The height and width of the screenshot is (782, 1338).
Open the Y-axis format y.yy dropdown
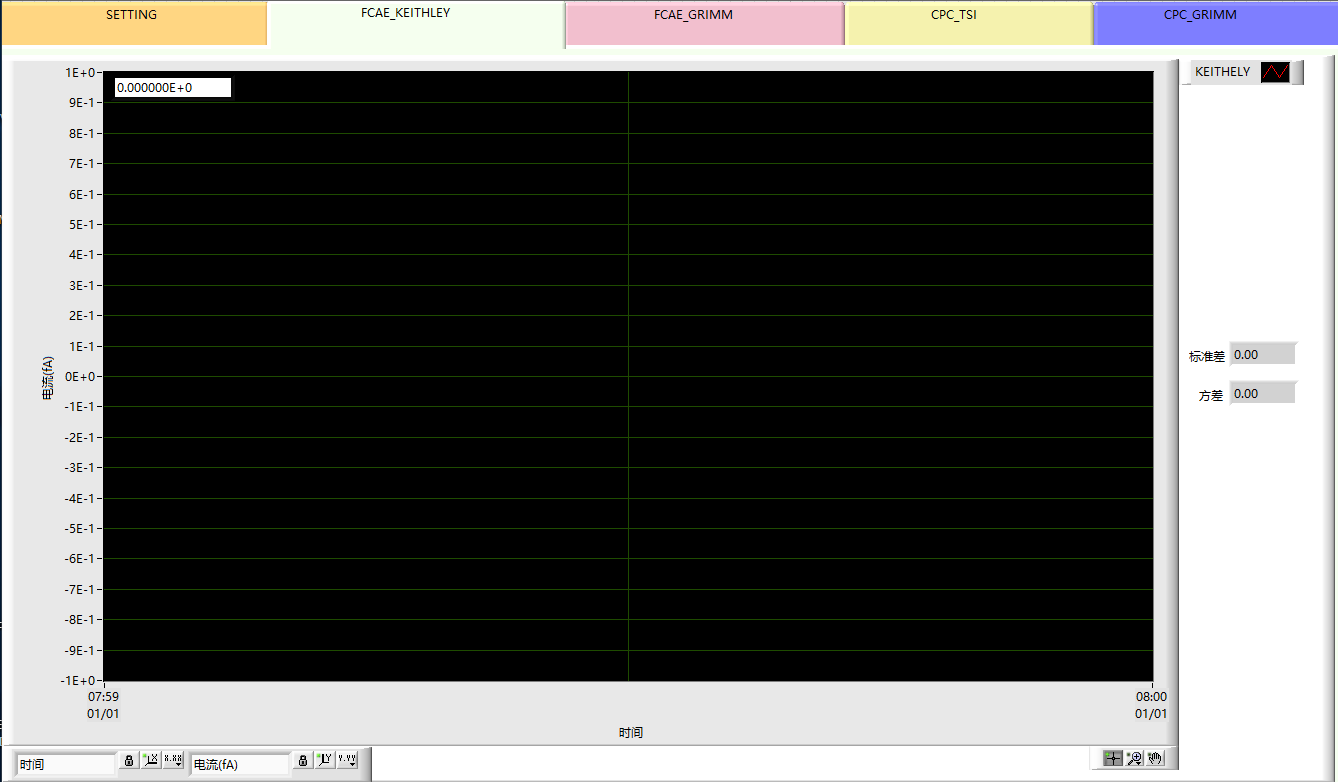(347, 760)
